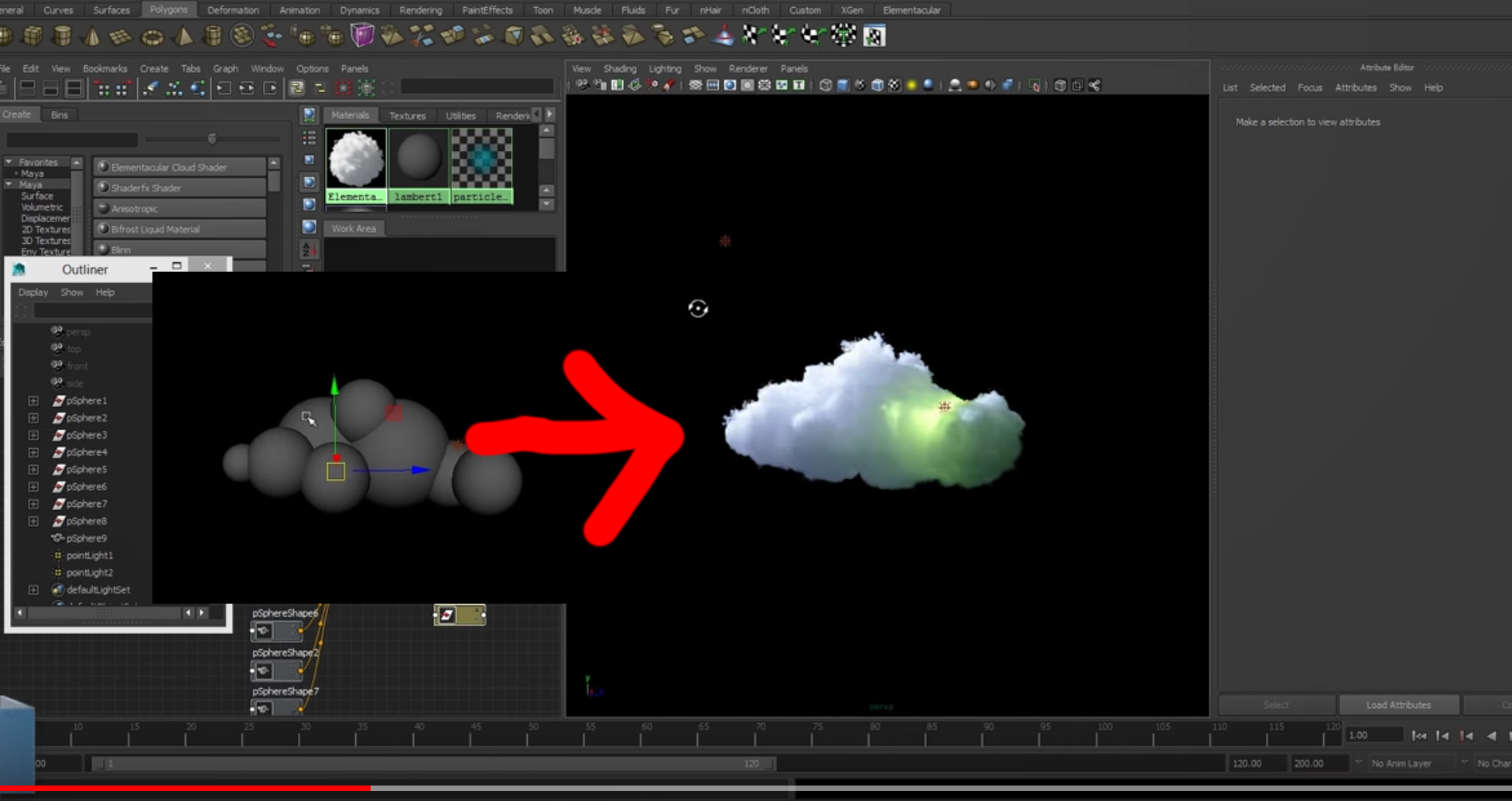Click the rearrange graph icon in Hypershade
Screen dimensions: 1512x801
click(174, 88)
